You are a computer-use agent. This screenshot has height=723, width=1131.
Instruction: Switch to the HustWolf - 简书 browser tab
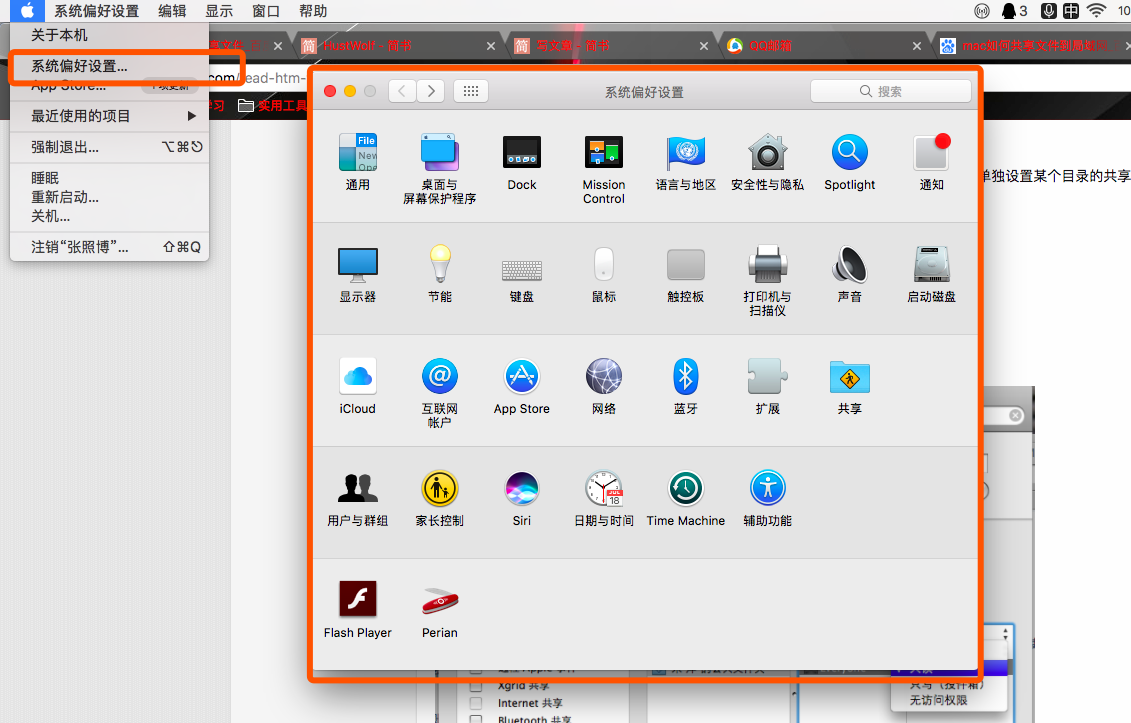[398, 45]
